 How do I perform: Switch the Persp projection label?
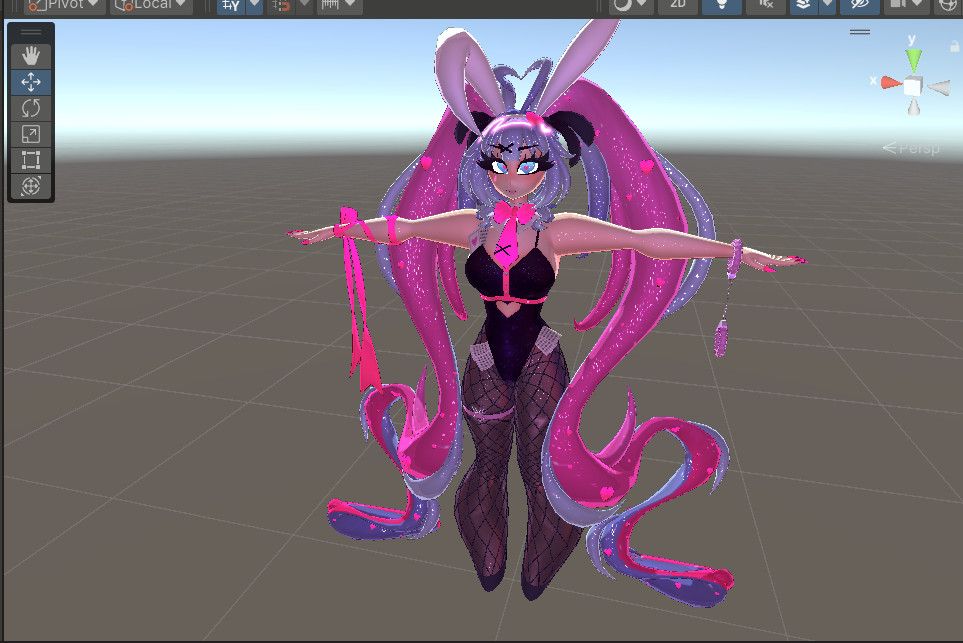tap(911, 149)
